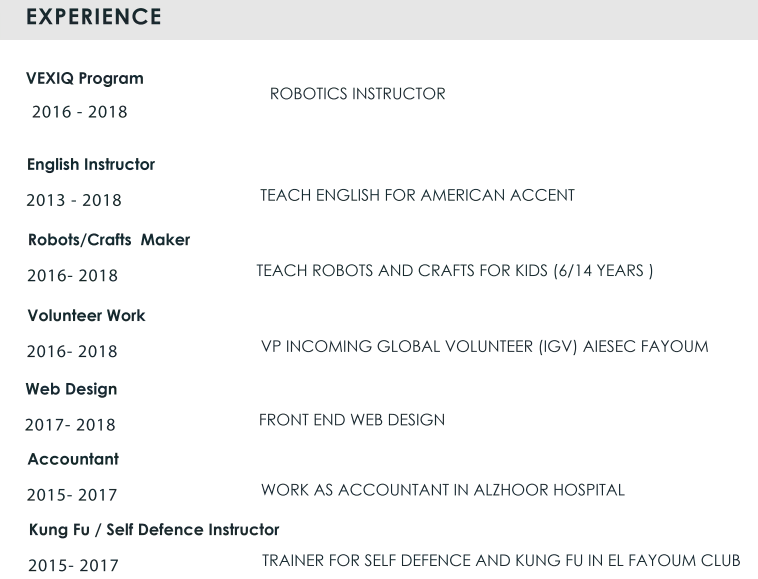The width and height of the screenshot is (758, 579).
Task: Click the FRONT END WEB DESIGN text
Action: click(352, 420)
